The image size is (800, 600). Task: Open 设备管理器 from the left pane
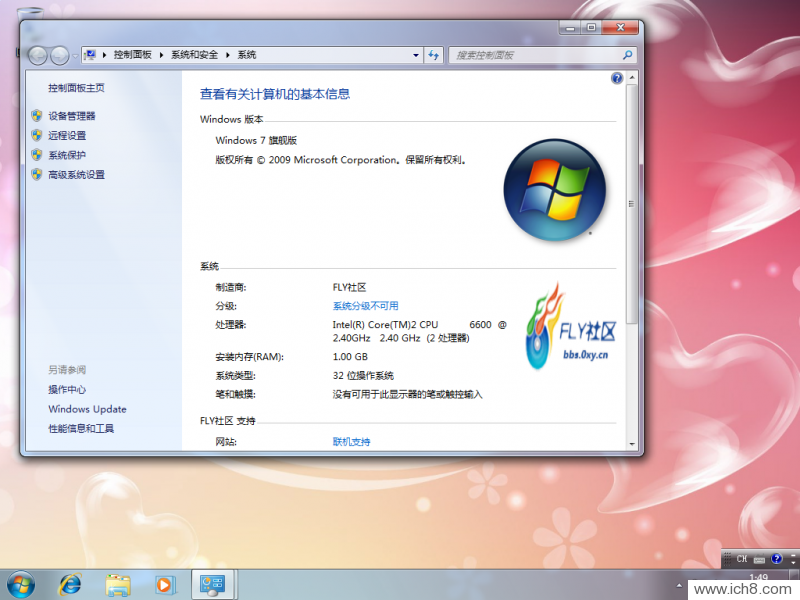click(x=72, y=116)
